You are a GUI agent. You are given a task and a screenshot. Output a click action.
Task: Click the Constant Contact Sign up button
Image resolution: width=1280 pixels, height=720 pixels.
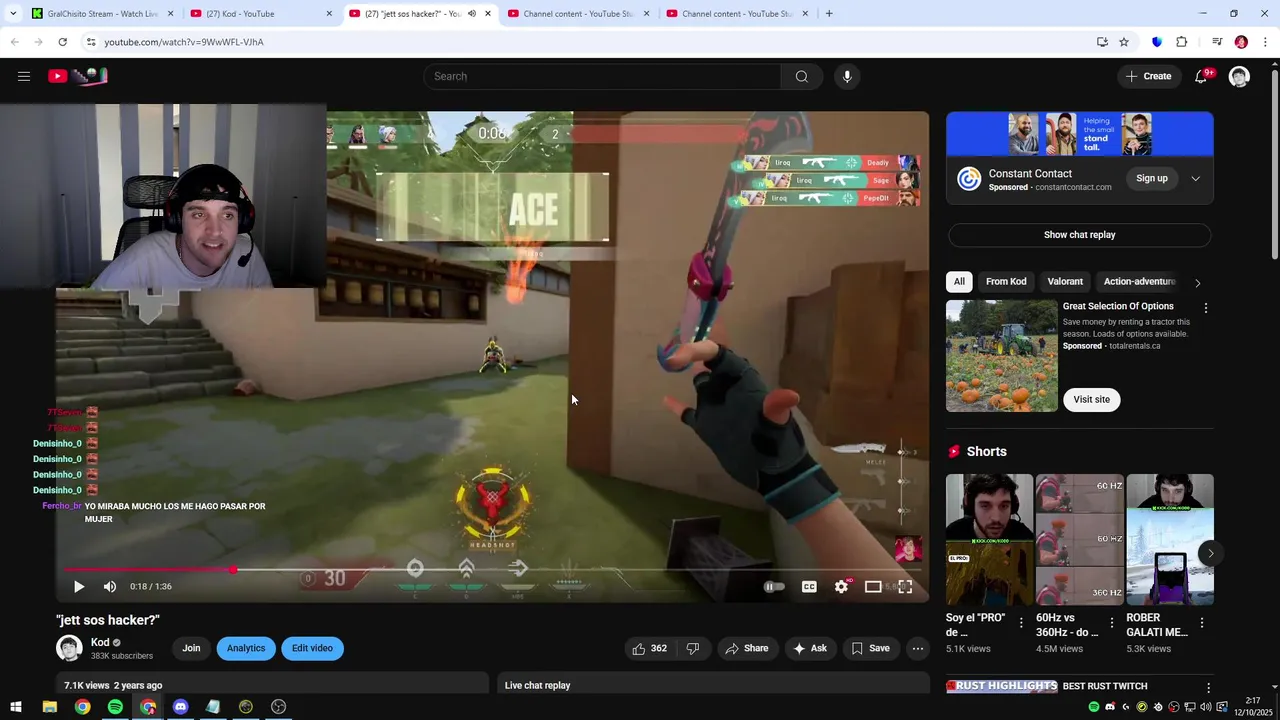[x=1152, y=178]
